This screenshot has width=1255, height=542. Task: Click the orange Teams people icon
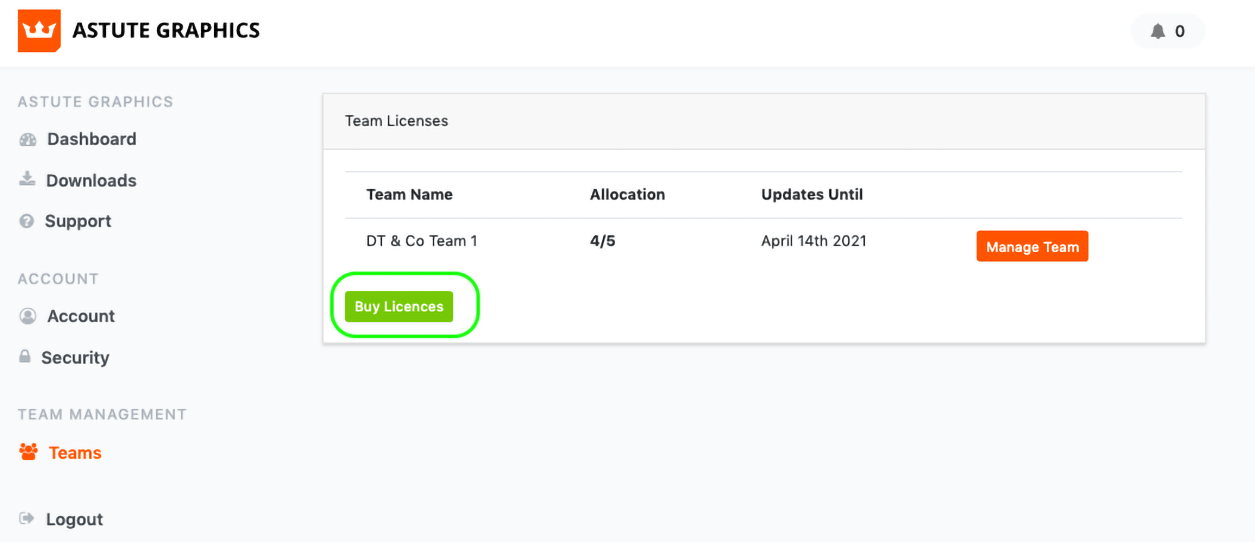pos(28,453)
